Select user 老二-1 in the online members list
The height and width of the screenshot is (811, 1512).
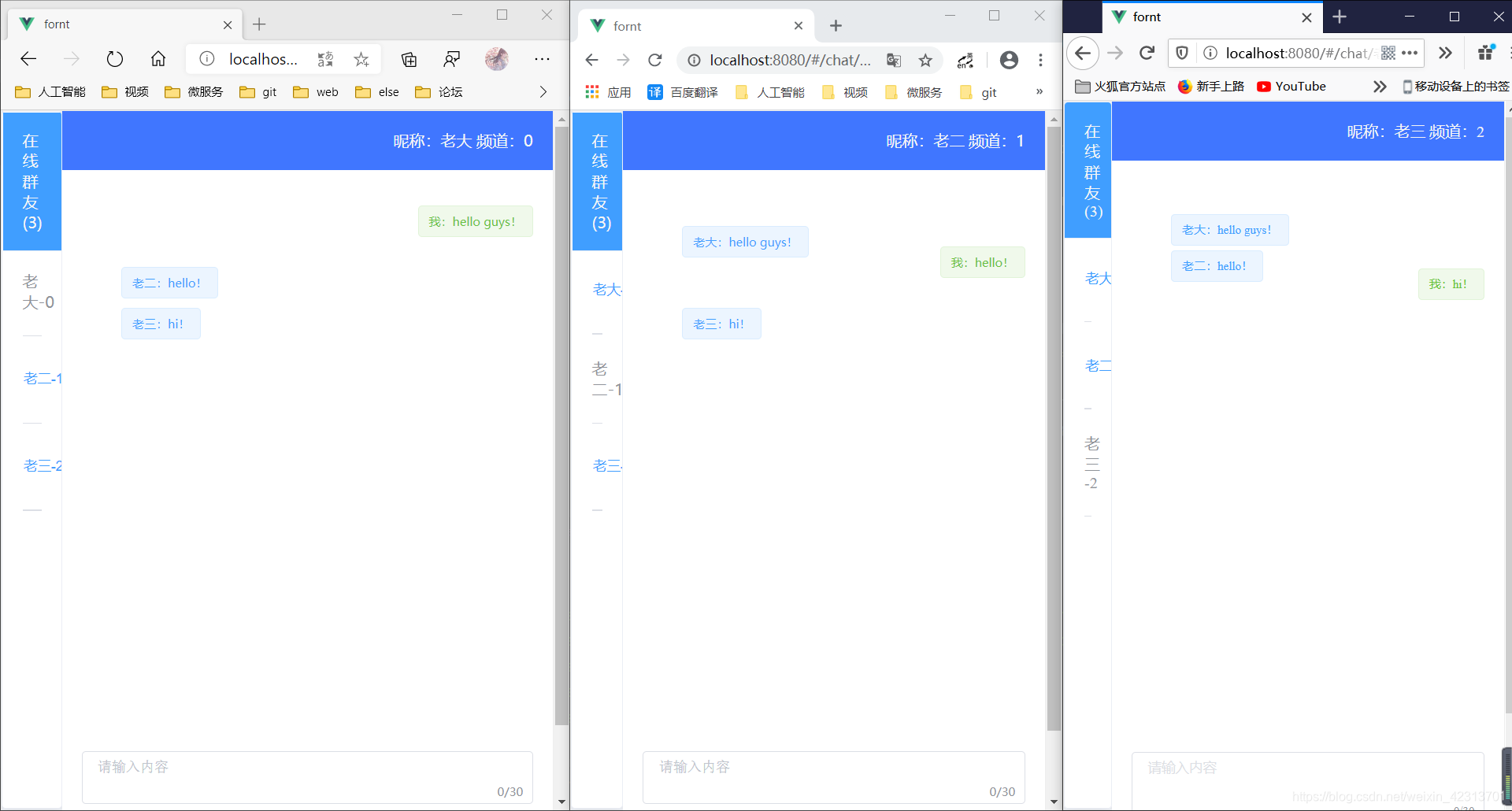point(43,378)
